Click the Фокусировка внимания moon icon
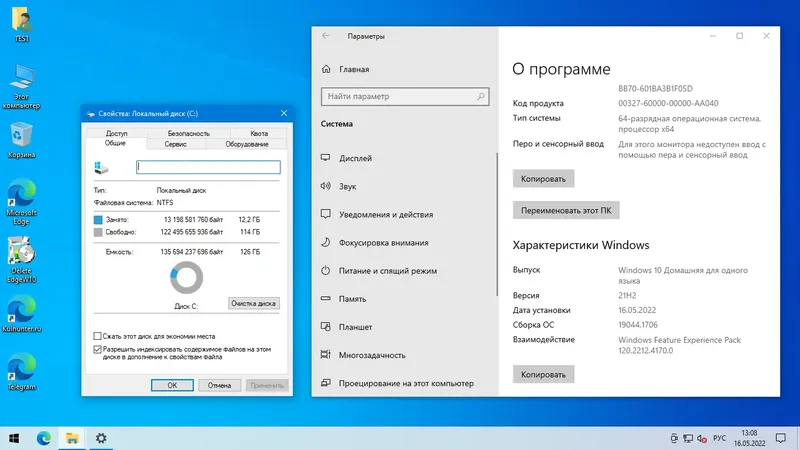Screen dimensions: 800x450 click(x=326, y=242)
